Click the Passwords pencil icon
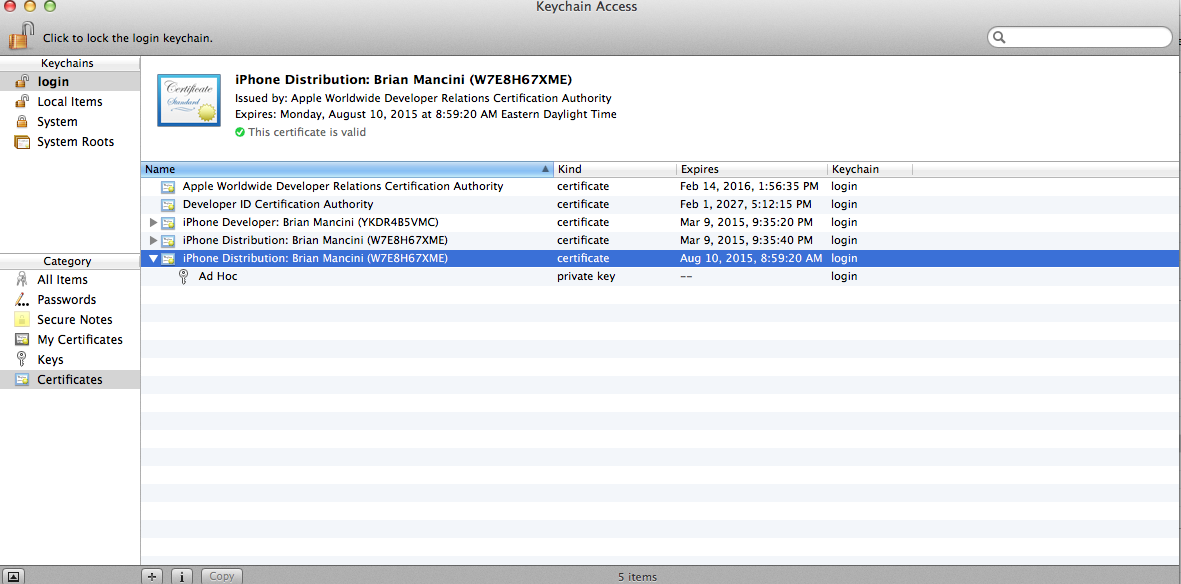1181x584 pixels. tap(23, 299)
